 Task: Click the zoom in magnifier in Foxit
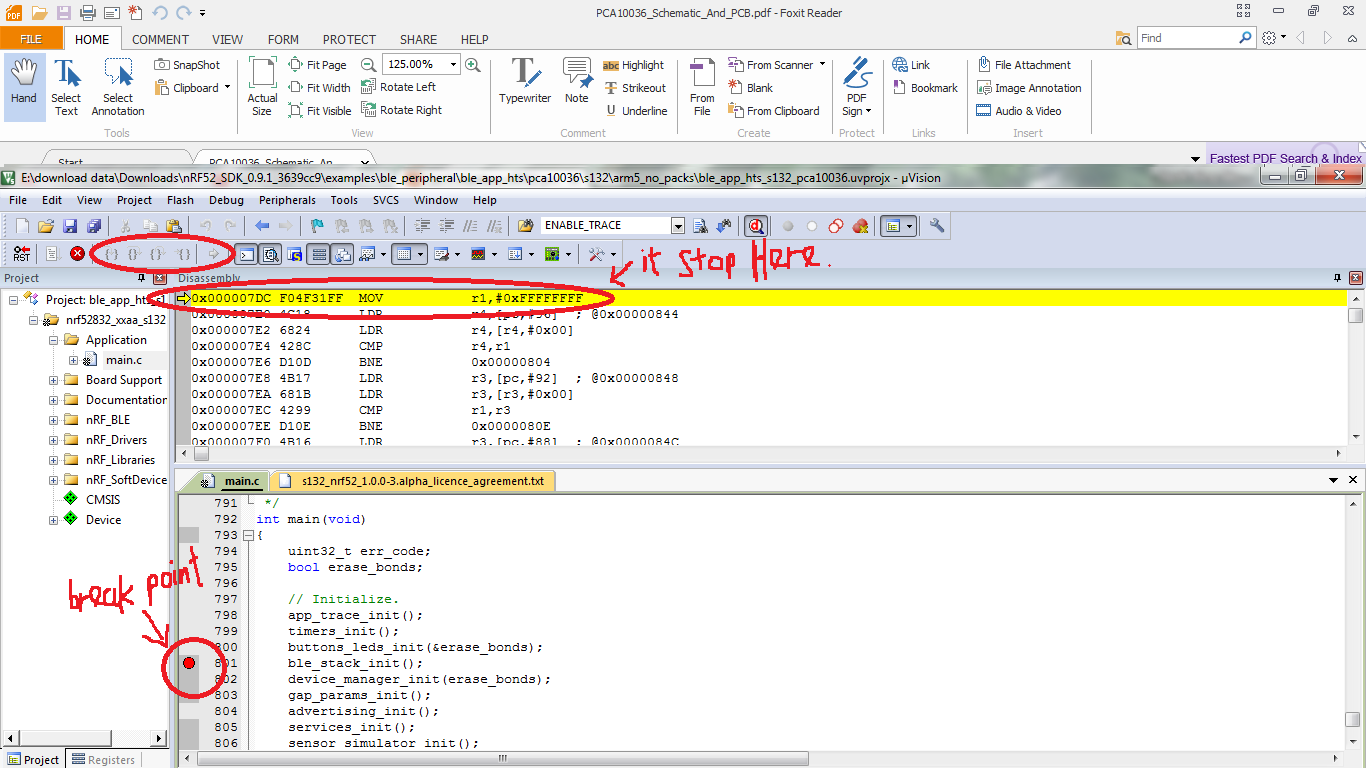click(473, 65)
